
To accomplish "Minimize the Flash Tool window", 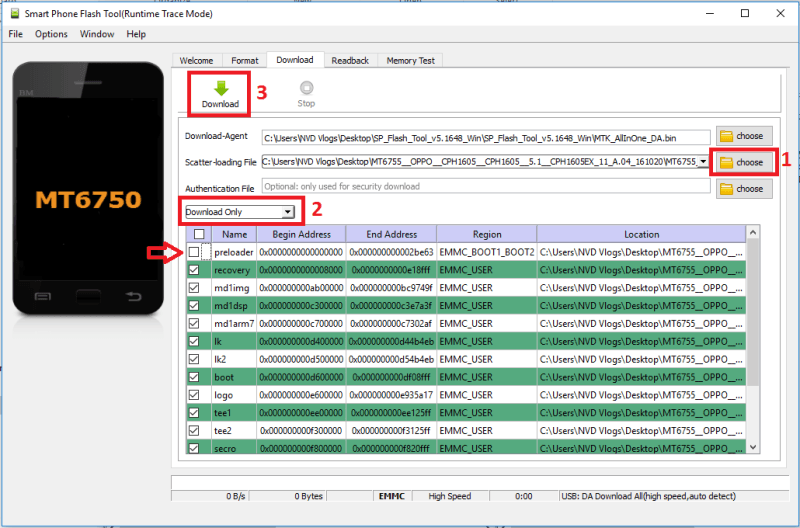I will [710, 13].
